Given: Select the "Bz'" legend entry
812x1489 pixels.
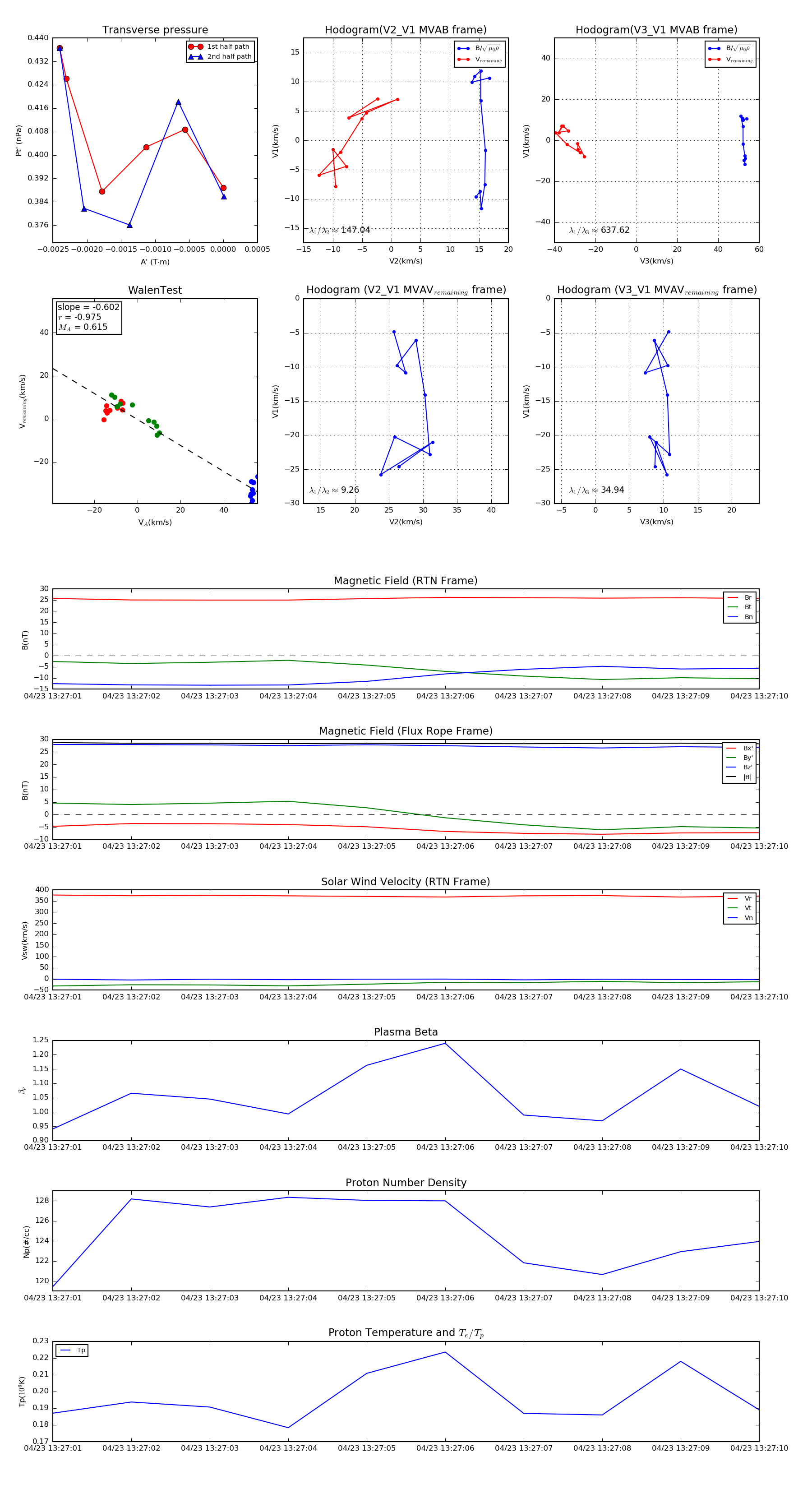Looking at the screenshot, I should tap(739, 767).
